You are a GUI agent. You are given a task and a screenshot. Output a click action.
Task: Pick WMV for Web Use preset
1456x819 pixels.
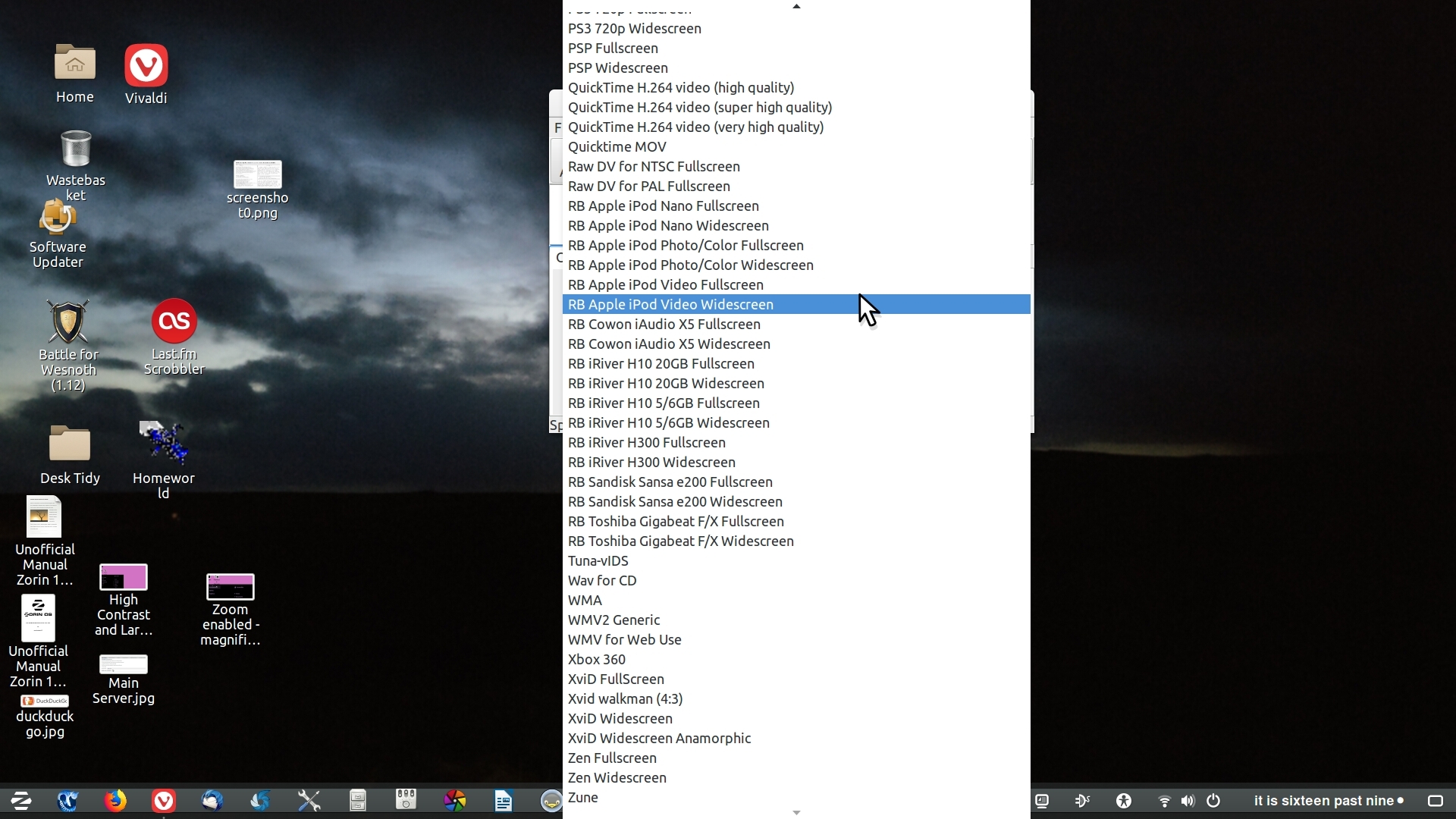[624, 640]
